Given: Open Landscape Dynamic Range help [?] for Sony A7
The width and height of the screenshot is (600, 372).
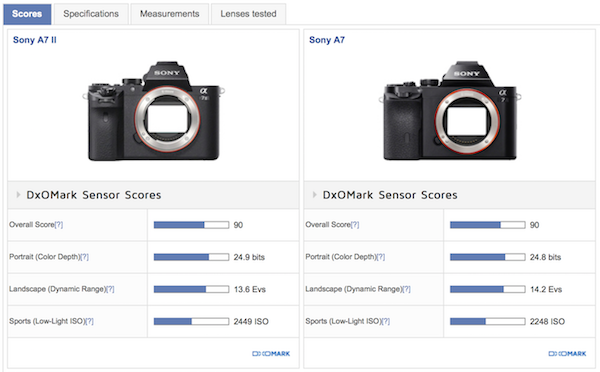Looking at the screenshot, I should click(x=406, y=289).
